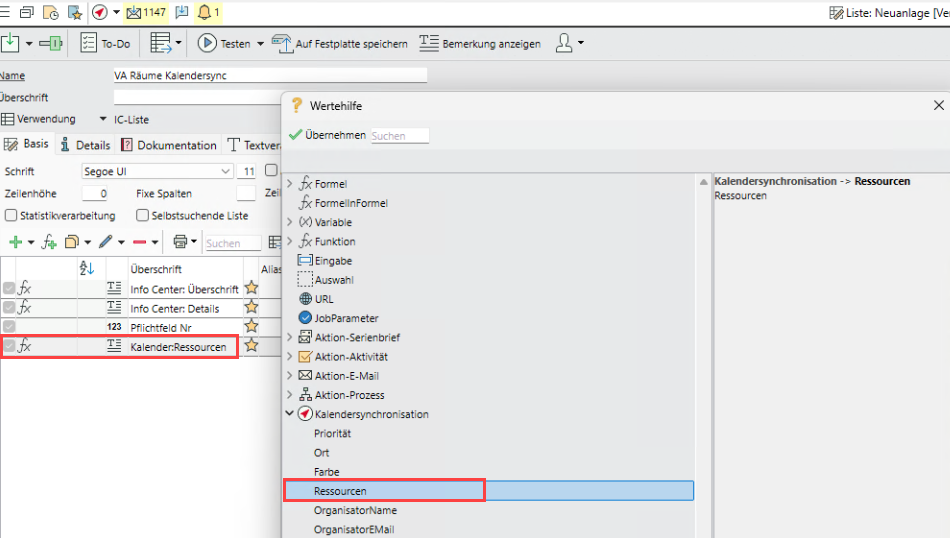Switch to the Dokumentation tab
This screenshot has width=950, height=538.
(176, 145)
